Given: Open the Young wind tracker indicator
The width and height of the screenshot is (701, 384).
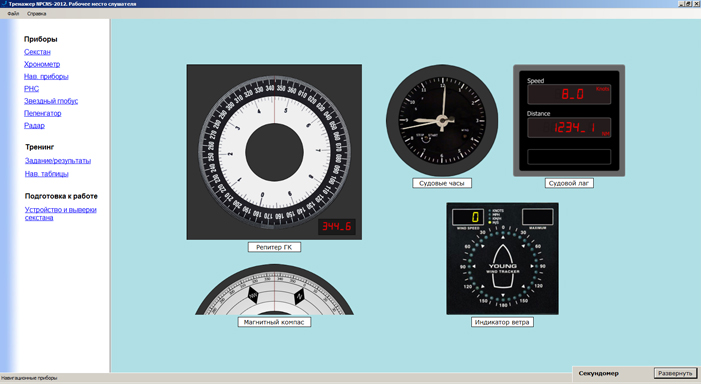Looking at the screenshot, I should (x=502, y=259).
